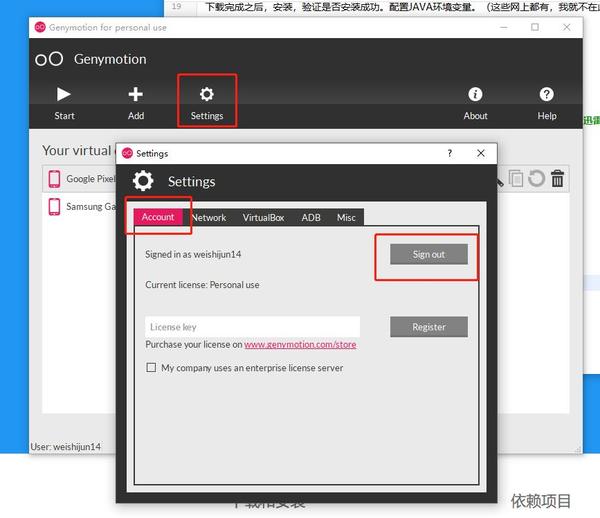Open the Help question mark icon
600x518 pixels.
[546, 94]
